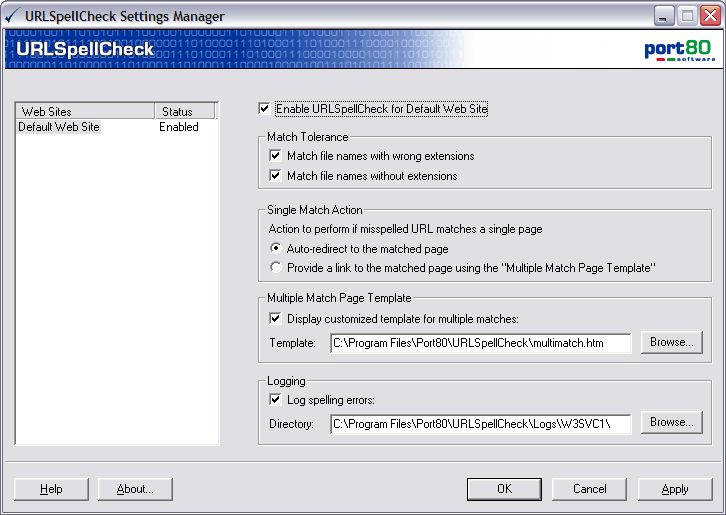This screenshot has height=515, width=726.
Task: Click the Status column header
Action: coord(185,111)
